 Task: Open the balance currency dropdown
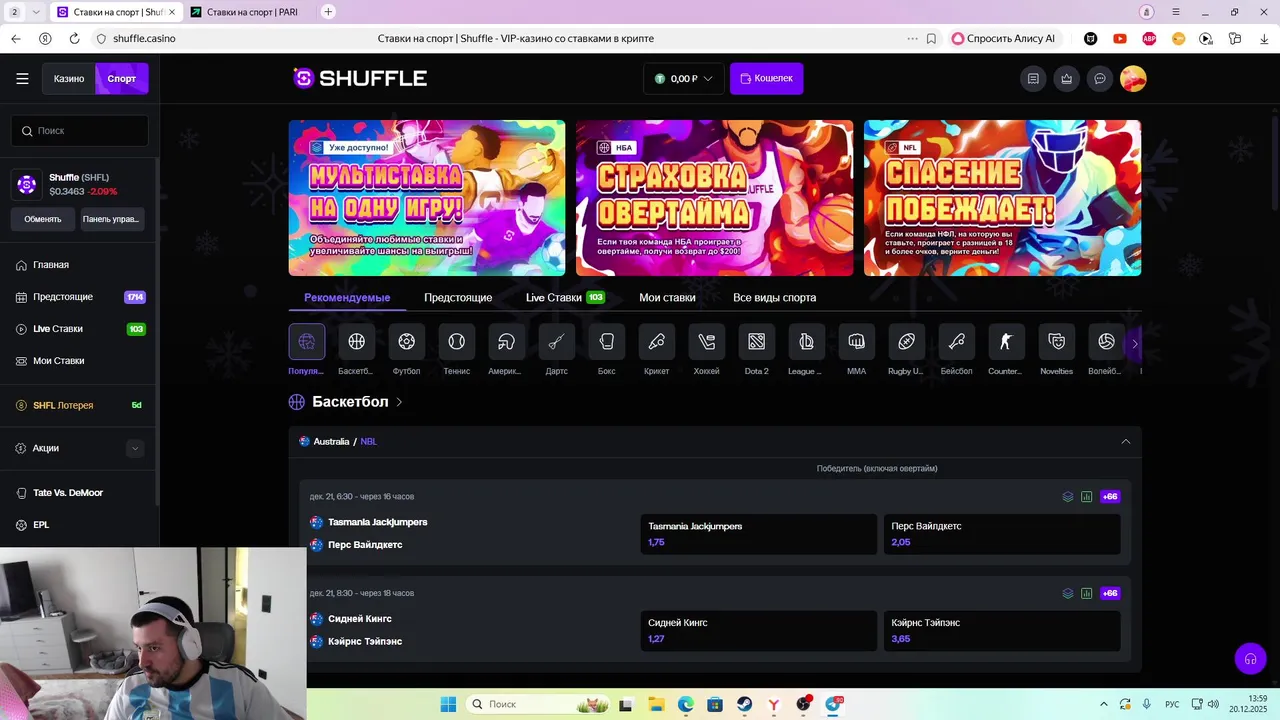[x=684, y=79]
